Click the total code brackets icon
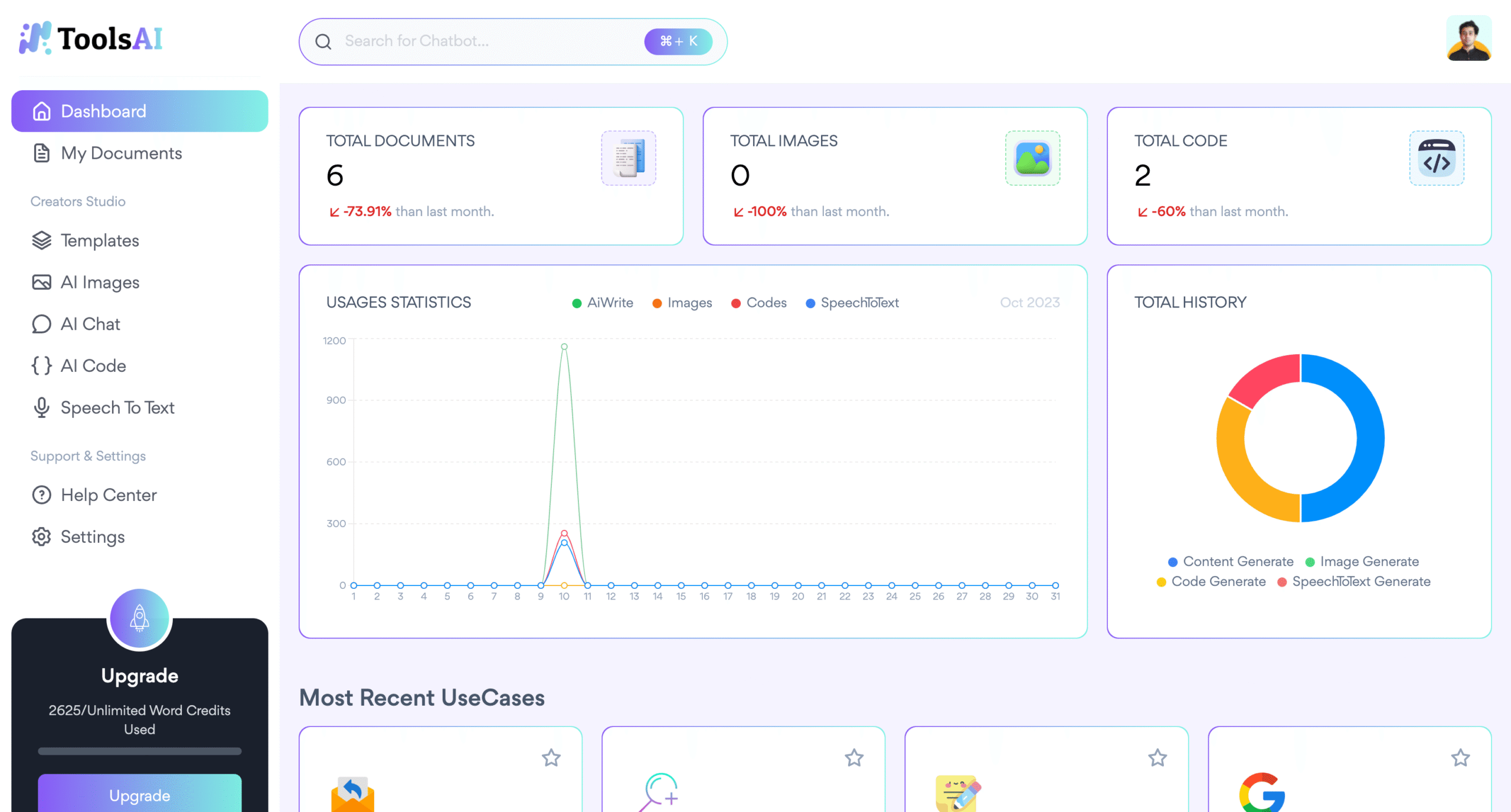The width and height of the screenshot is (1511, 812). tap(1436, 158)
